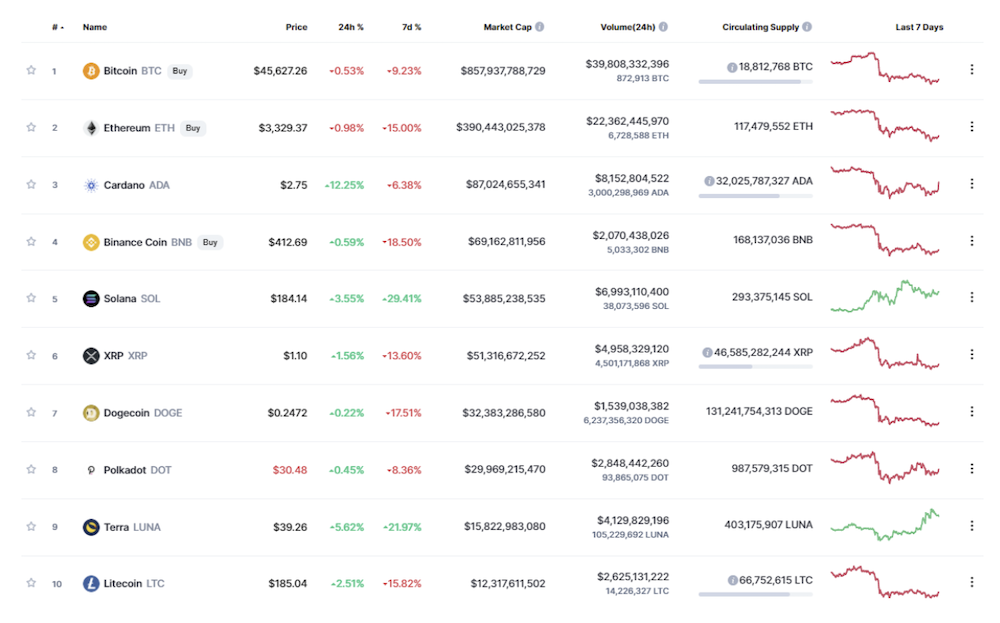This screenshot has height=623, width=1000.
Task: Open the Dogecoin DOGE coin page
Action: 143,413
